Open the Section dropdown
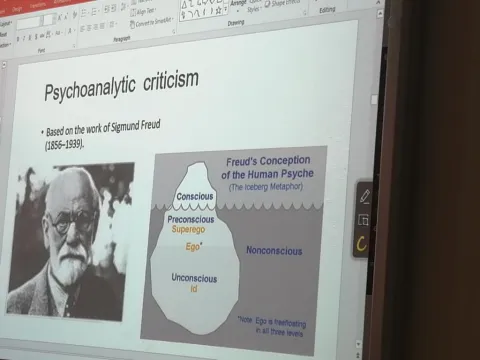 pyautogui.click(x=5, y=45)
